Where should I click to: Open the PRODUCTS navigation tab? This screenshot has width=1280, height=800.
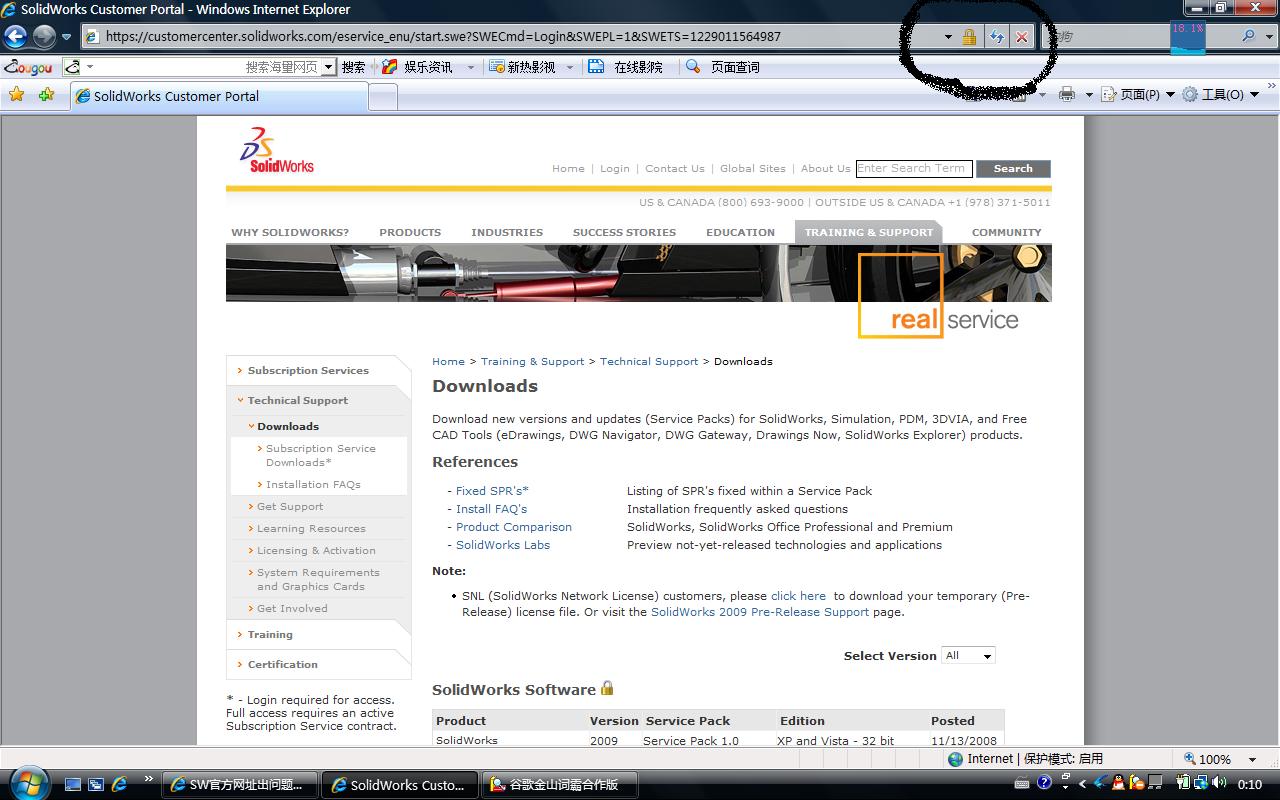[x=410, y=232]
